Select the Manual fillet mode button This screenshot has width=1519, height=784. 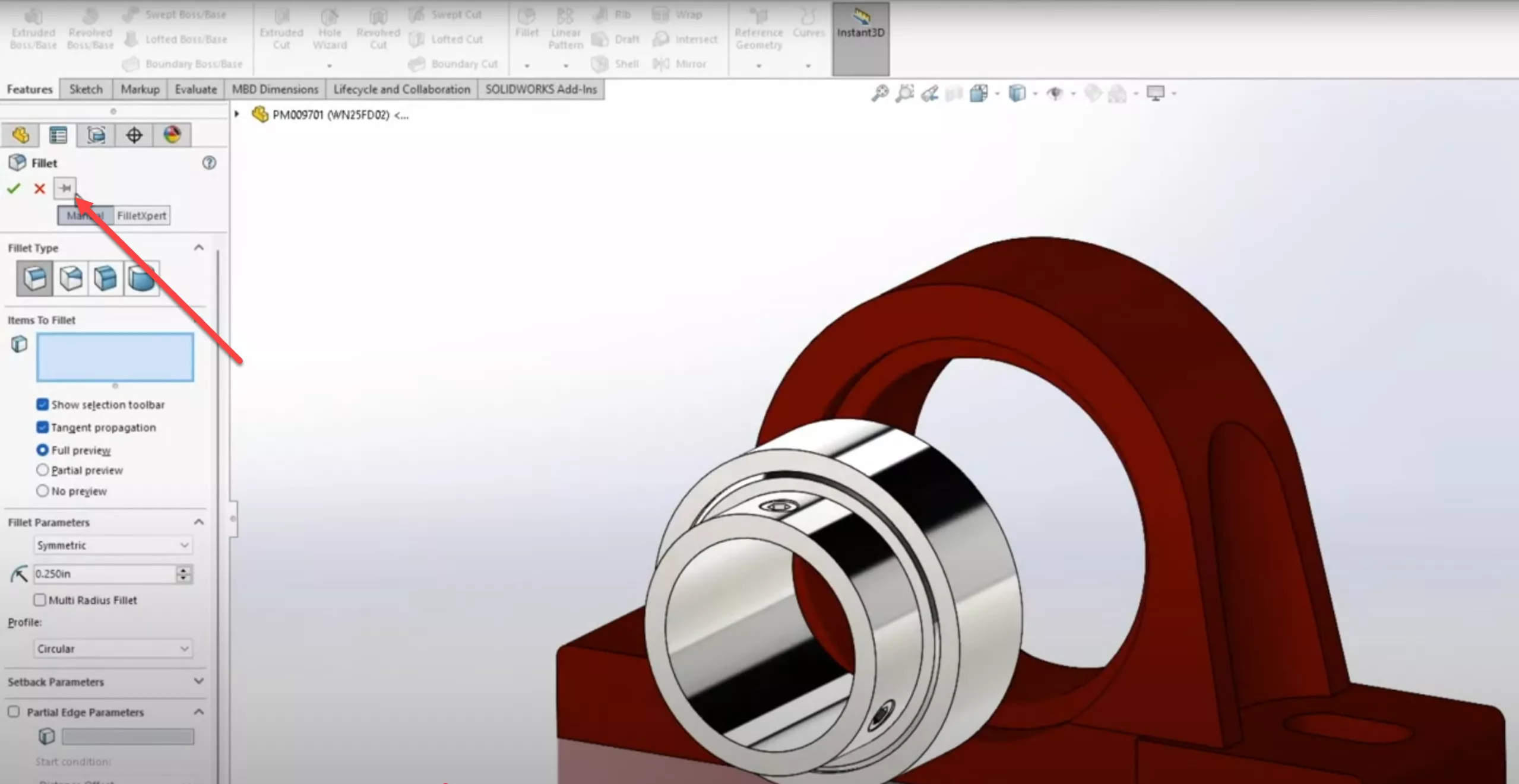pos(86,215)
